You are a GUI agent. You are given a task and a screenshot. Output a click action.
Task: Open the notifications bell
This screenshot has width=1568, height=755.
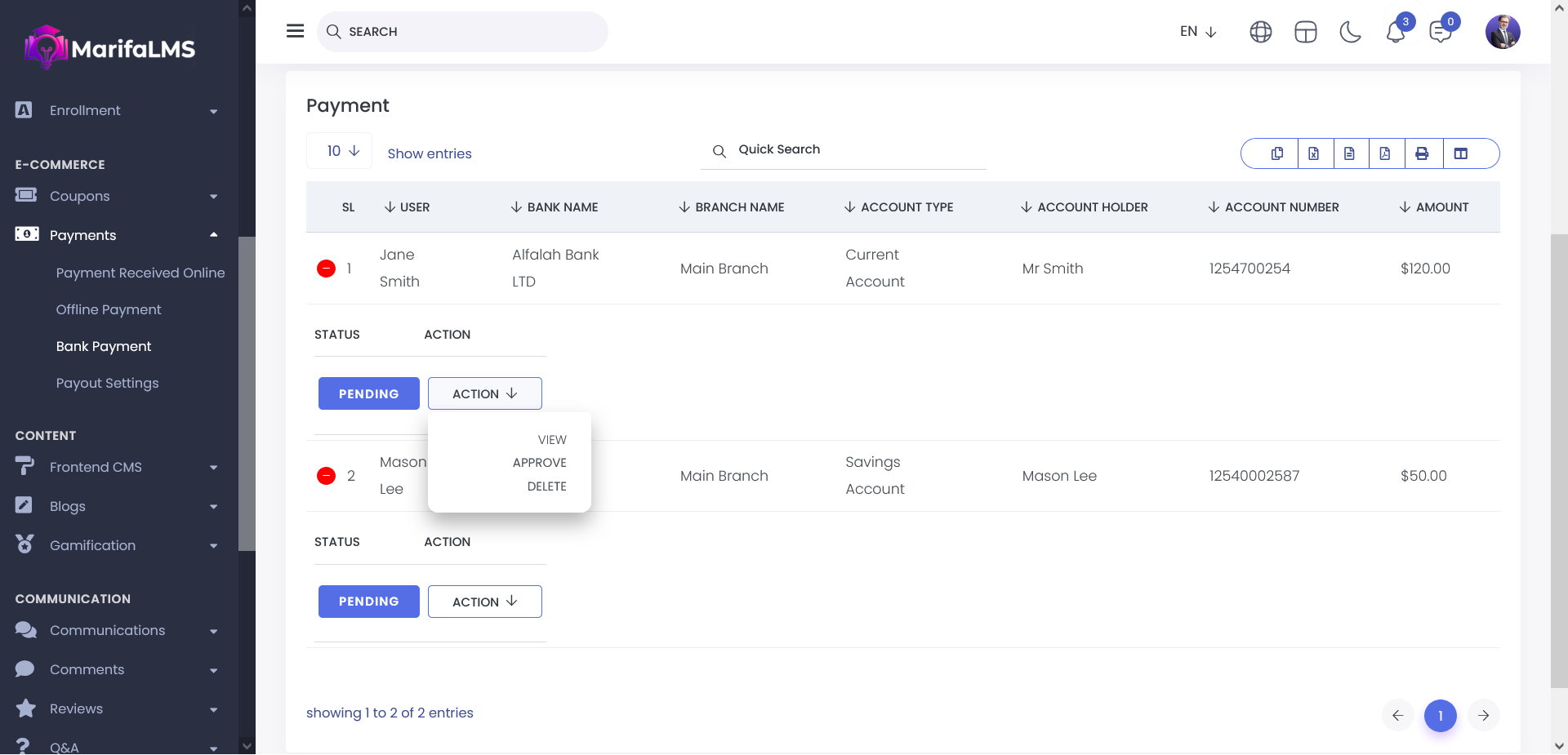[x=1396, y=33]
